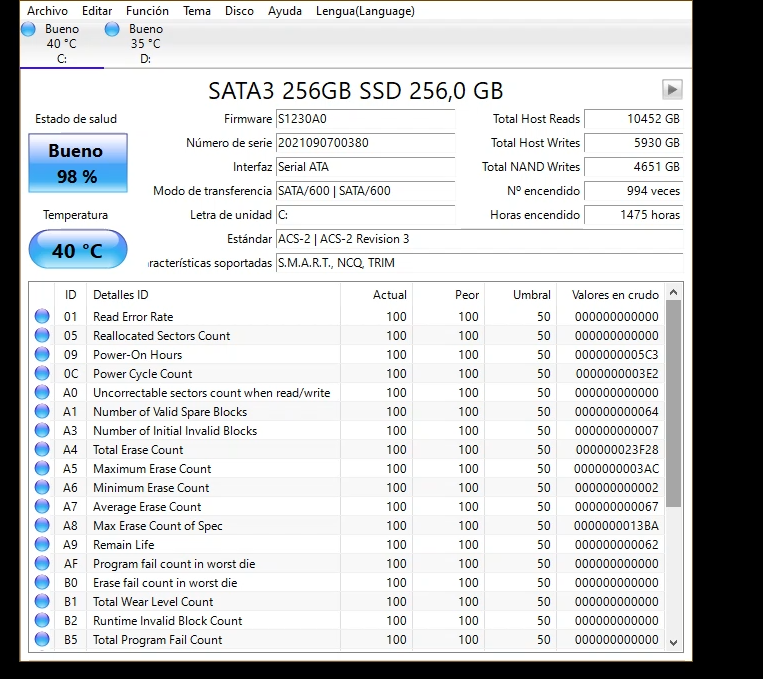Click status icon for Power Cycle Count
The width and height of the screenshot is (763, 679).
(42, 373)
